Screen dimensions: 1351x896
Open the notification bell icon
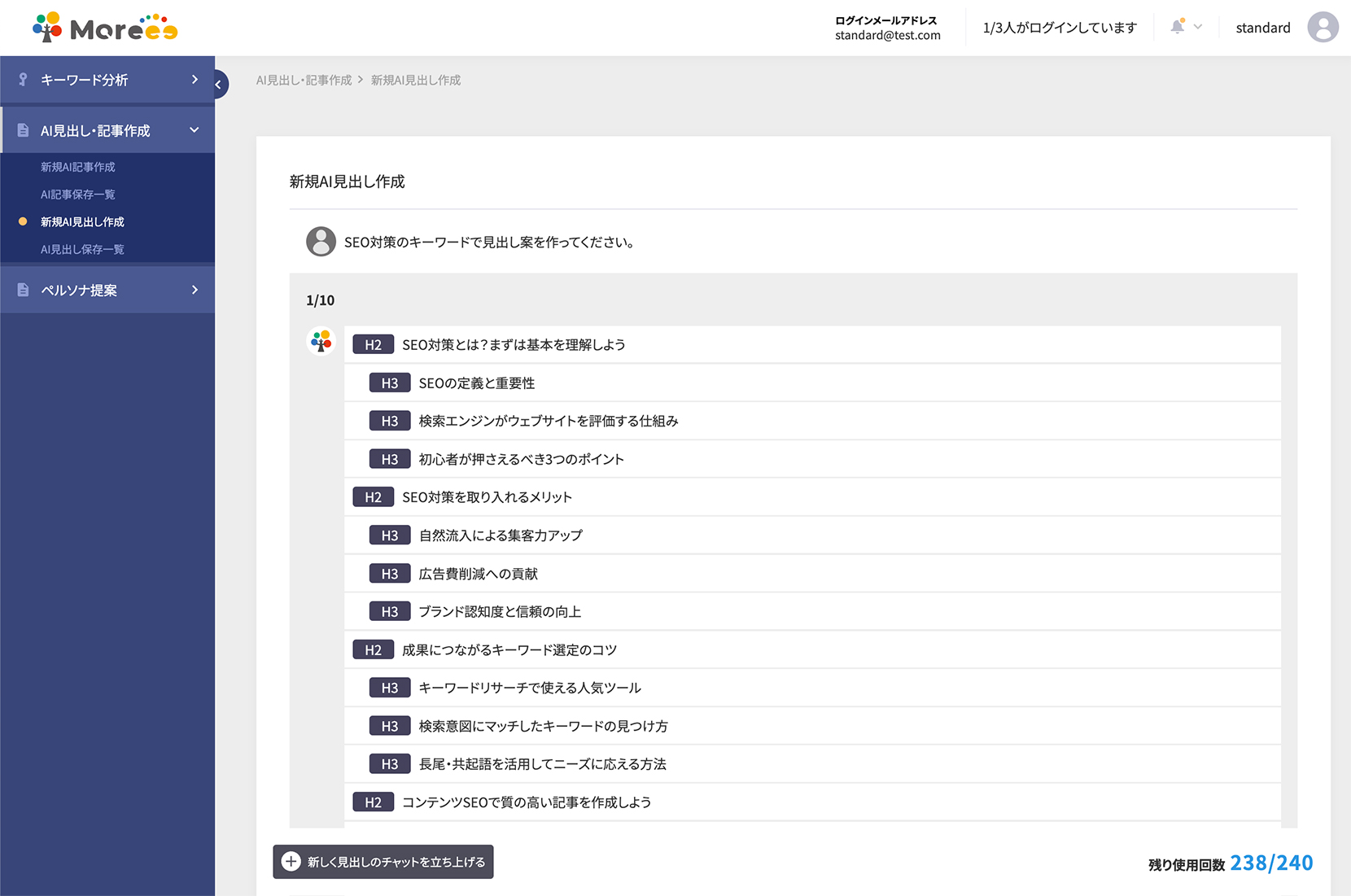coord(1177,27)
